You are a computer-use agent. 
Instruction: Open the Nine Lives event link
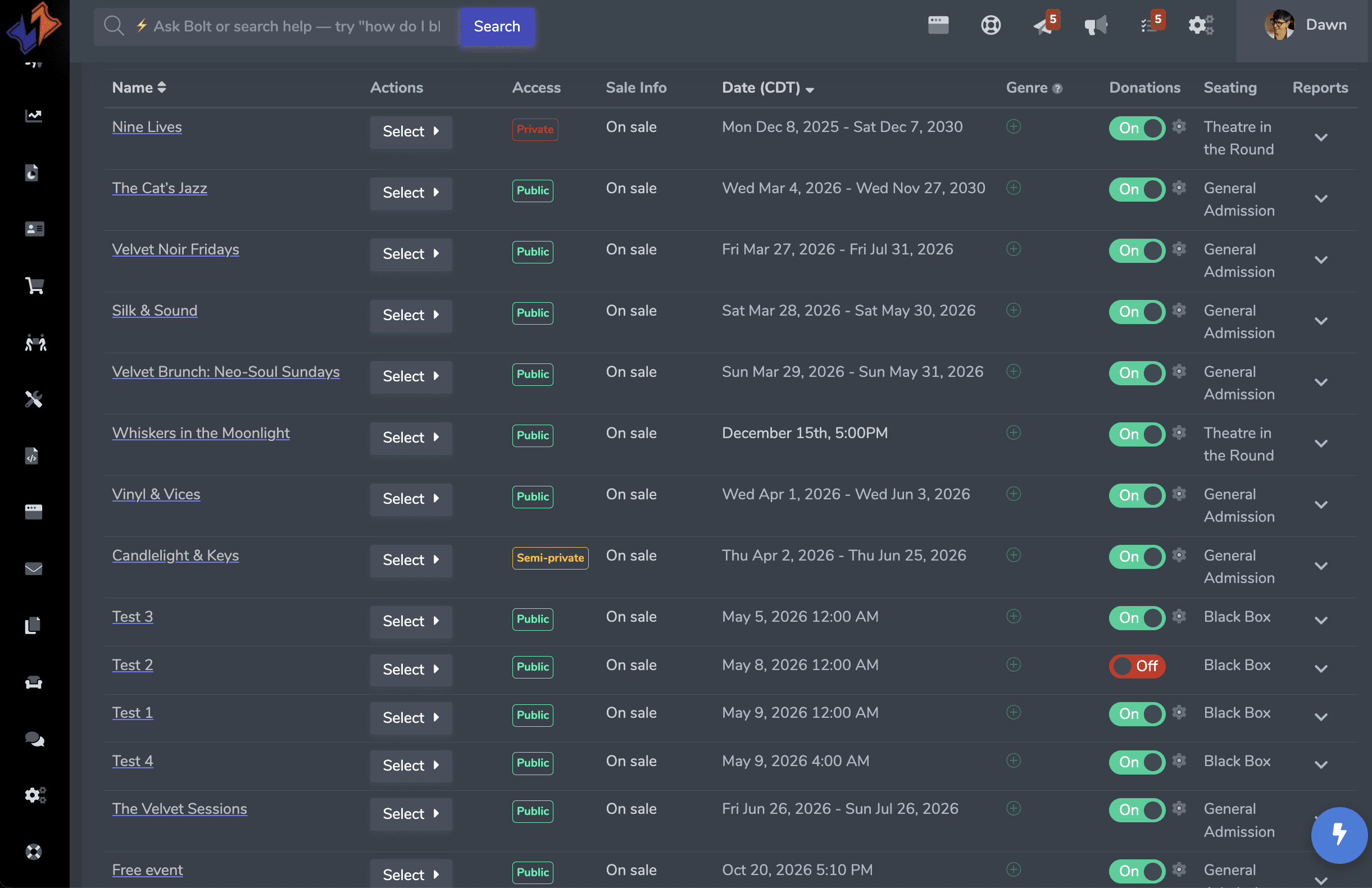pyautogui.click(x=147, y=127)
